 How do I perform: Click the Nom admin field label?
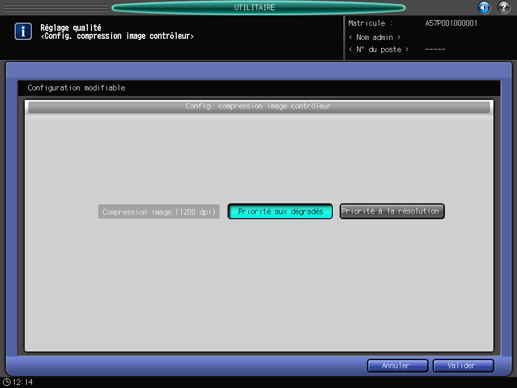pos(374,37)
